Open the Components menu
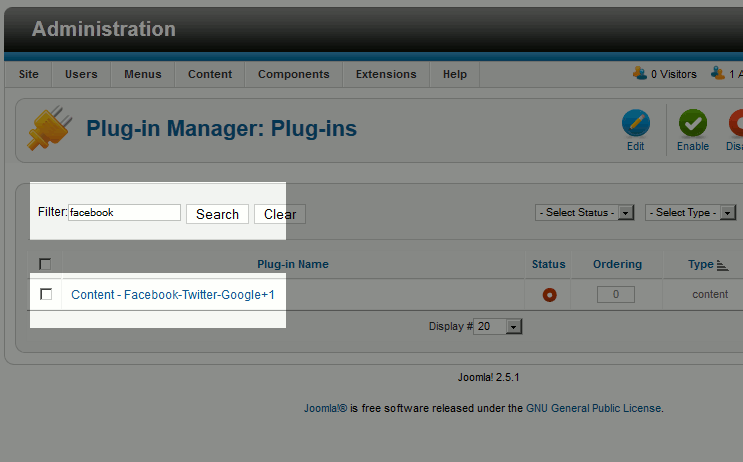The height and width of the screenshot is (462, 743). point(293,74)
